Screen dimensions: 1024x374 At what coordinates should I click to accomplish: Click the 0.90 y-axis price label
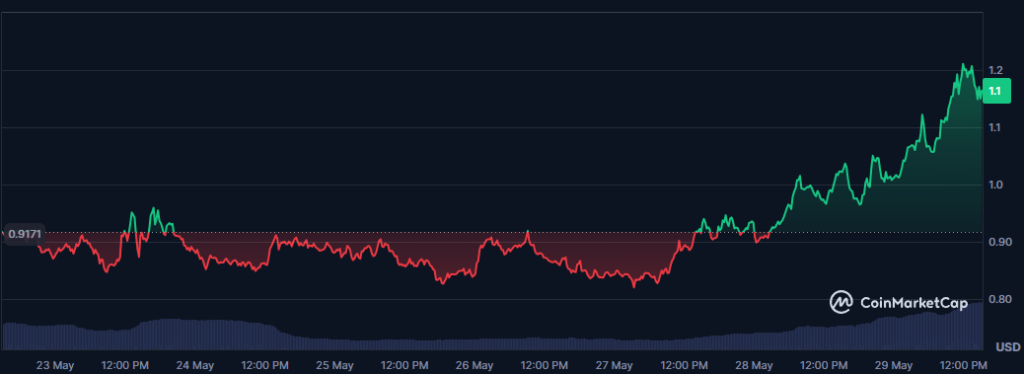999,242
